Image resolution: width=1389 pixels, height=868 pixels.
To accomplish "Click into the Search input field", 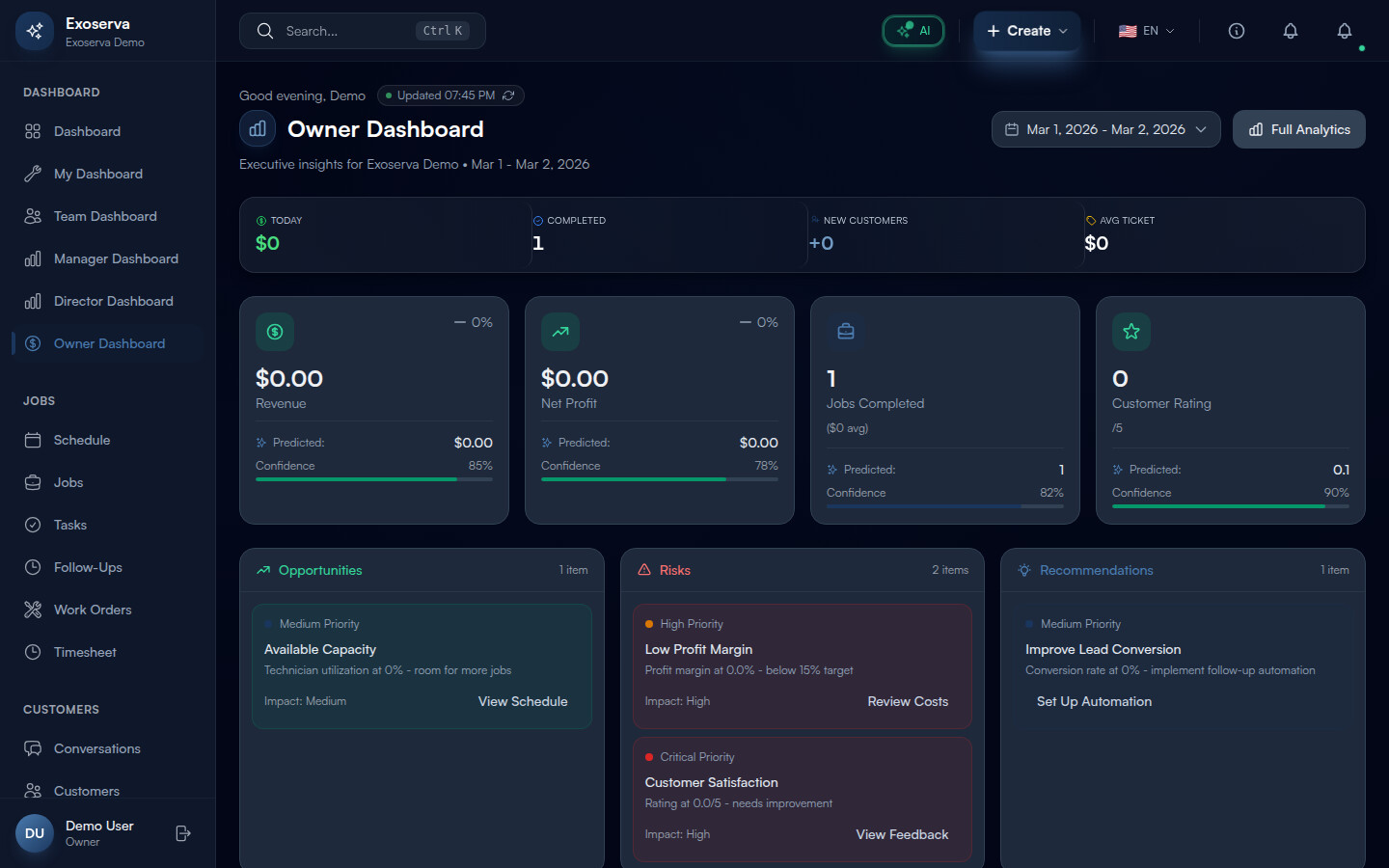I will coord(347,31).
